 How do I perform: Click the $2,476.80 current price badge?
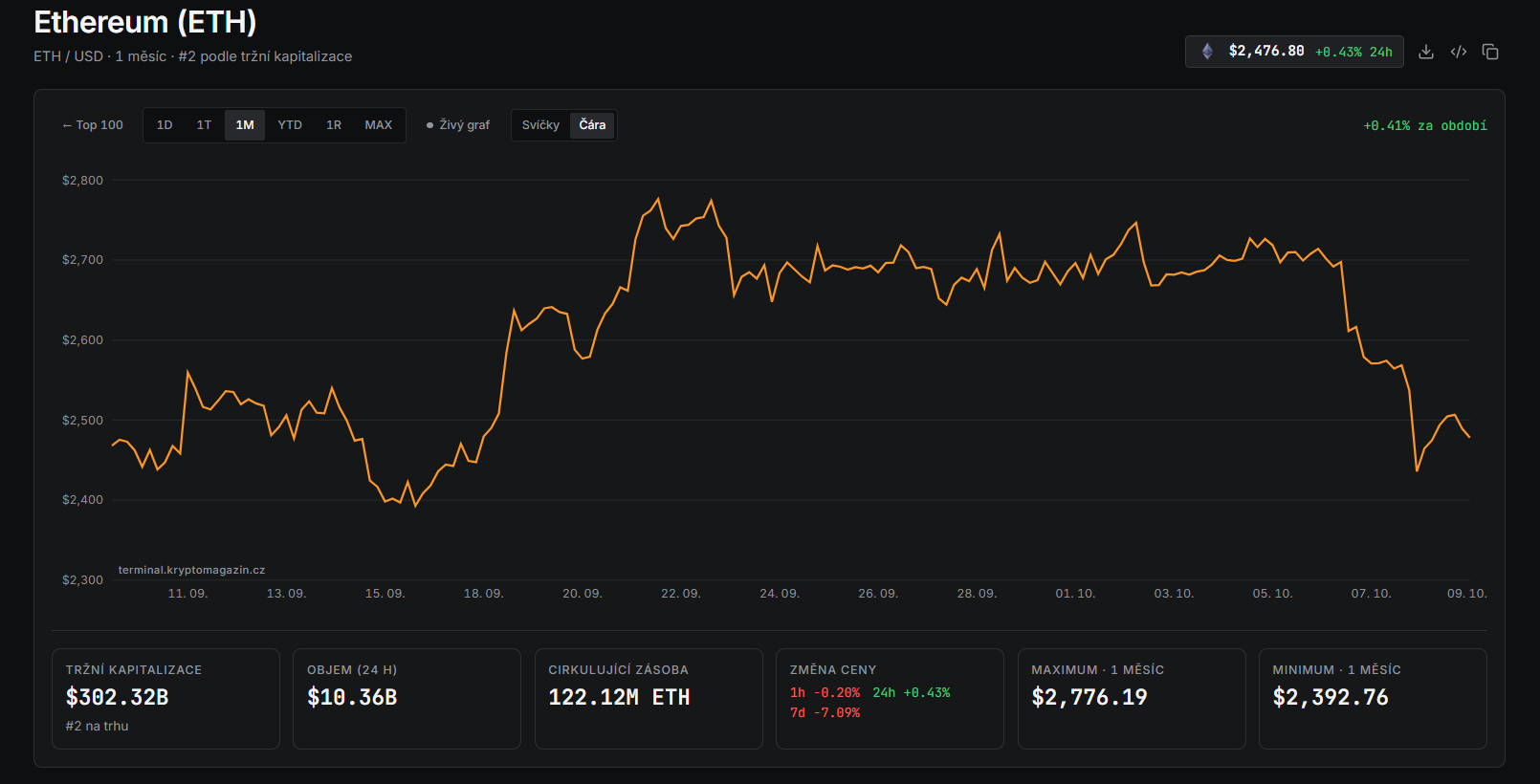[x=1294, y=52]
